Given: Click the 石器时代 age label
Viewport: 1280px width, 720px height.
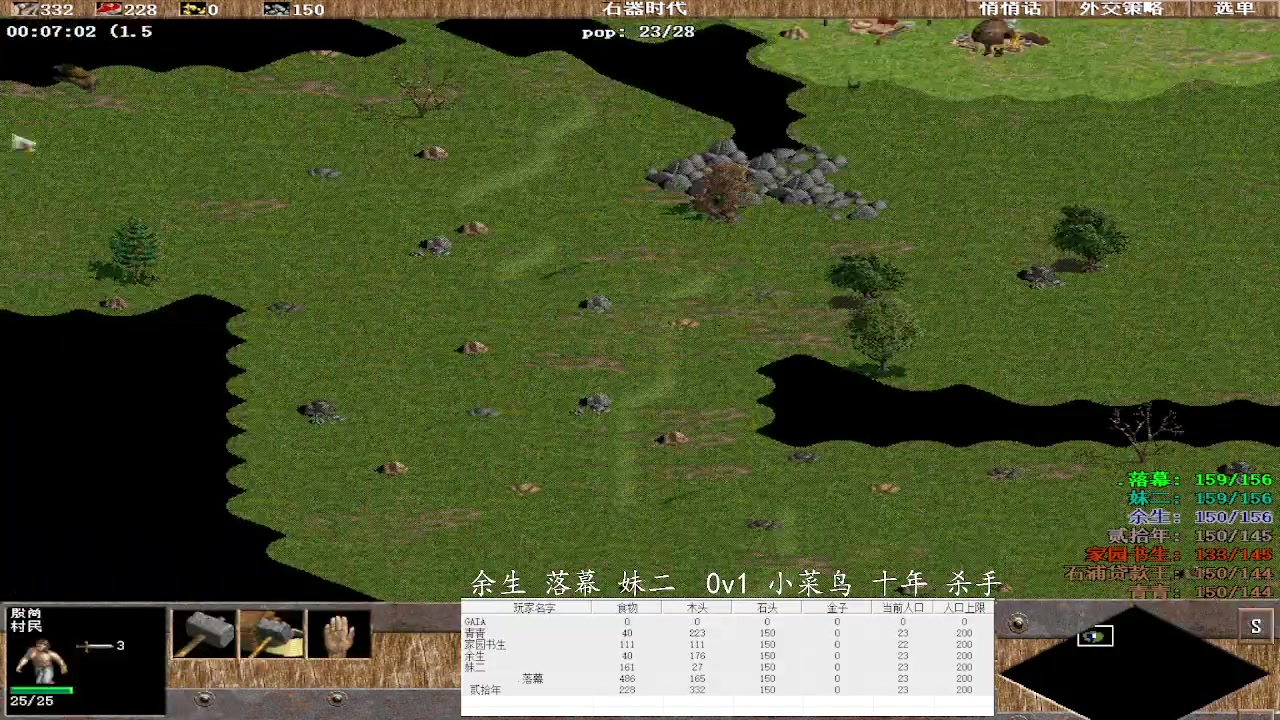Looking at the screenshot, I should [645, 9].
